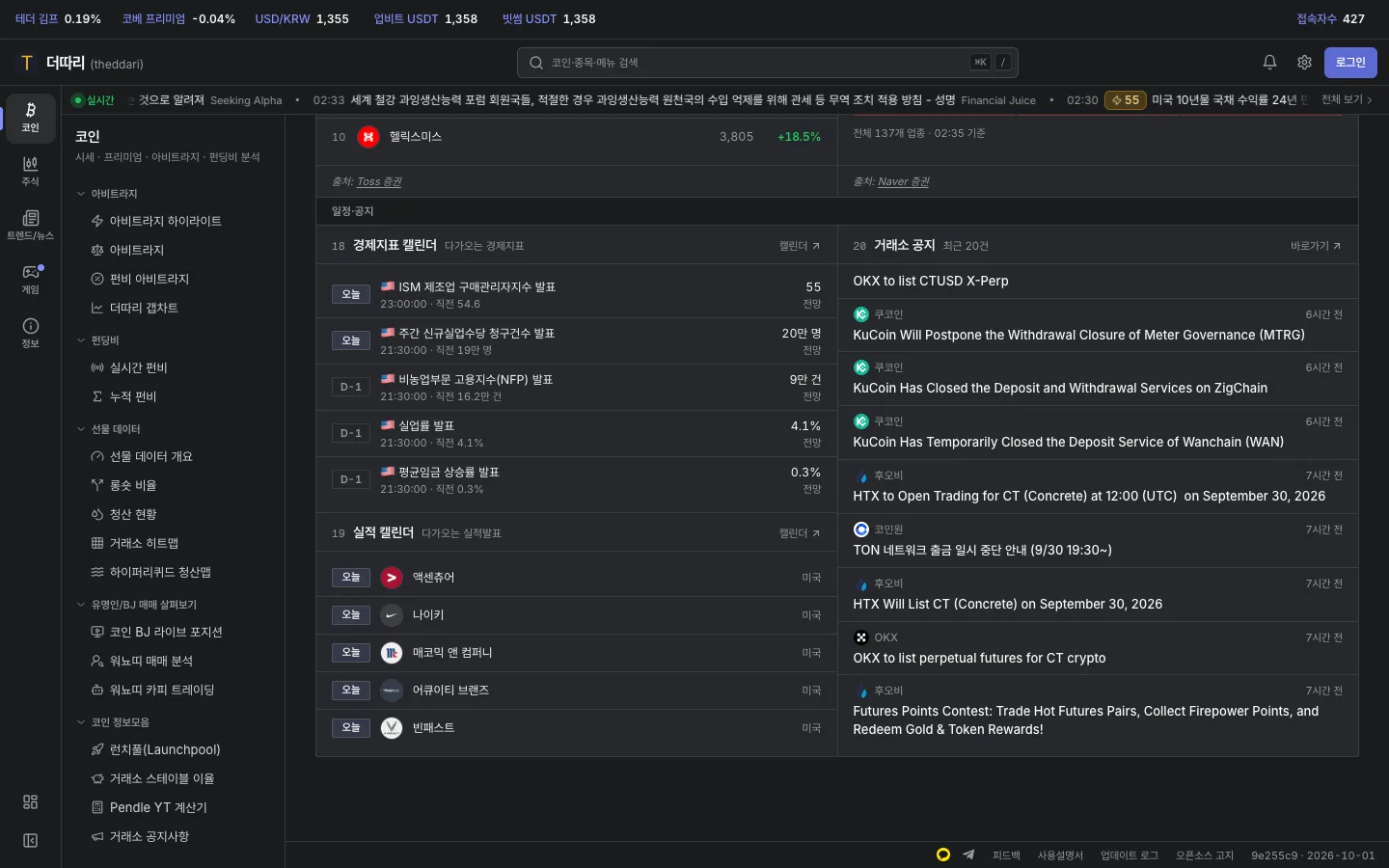
Task: Click the 피드백 footer link
Action: [1006, 855]
